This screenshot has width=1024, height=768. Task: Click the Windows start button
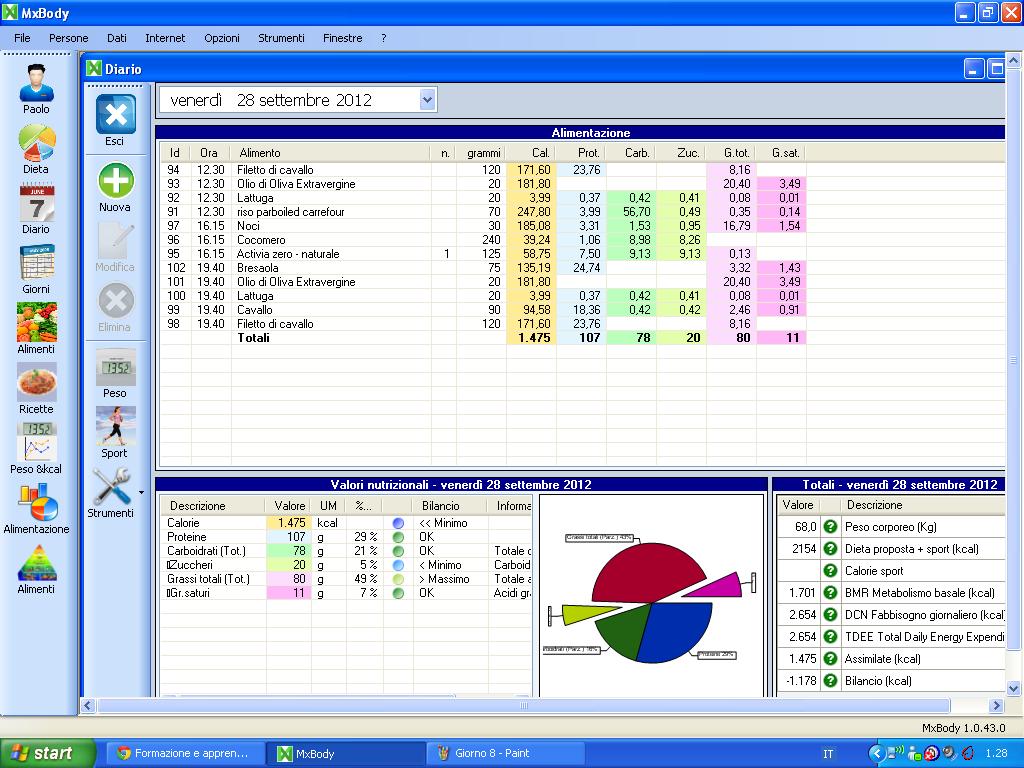(x=47, y=753)
